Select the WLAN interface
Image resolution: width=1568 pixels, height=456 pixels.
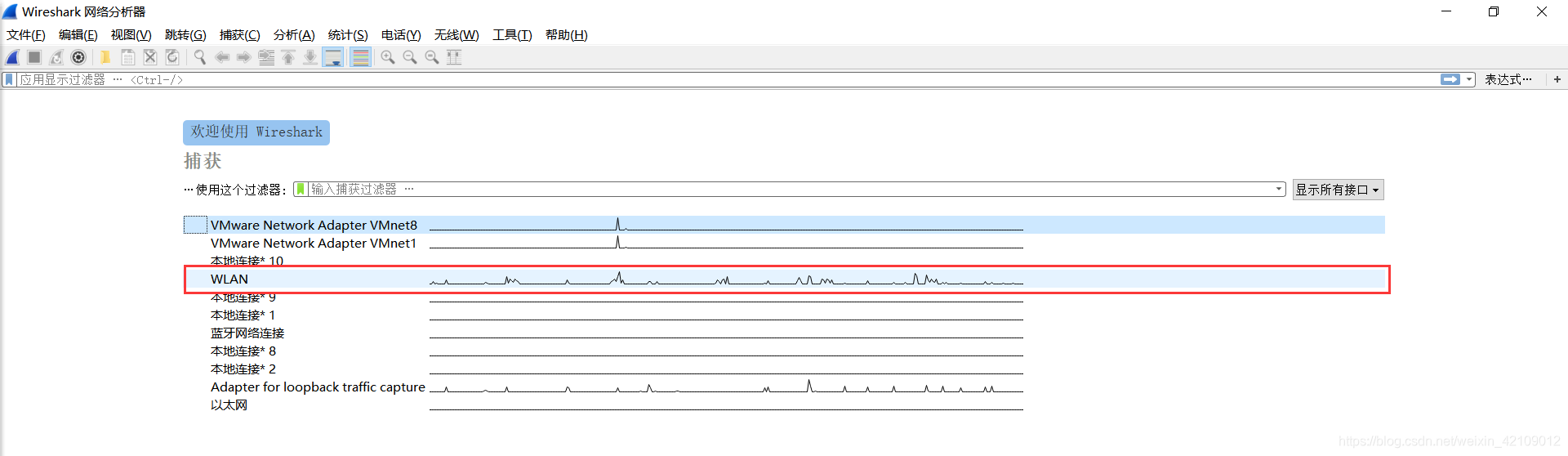pyautogui.click(x=784, y=279)
